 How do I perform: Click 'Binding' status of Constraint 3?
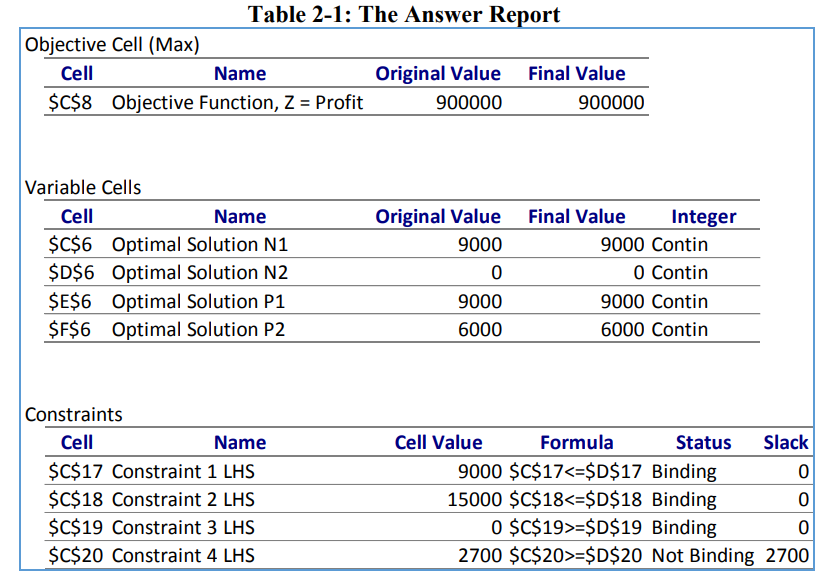click(x=684, y=527)
